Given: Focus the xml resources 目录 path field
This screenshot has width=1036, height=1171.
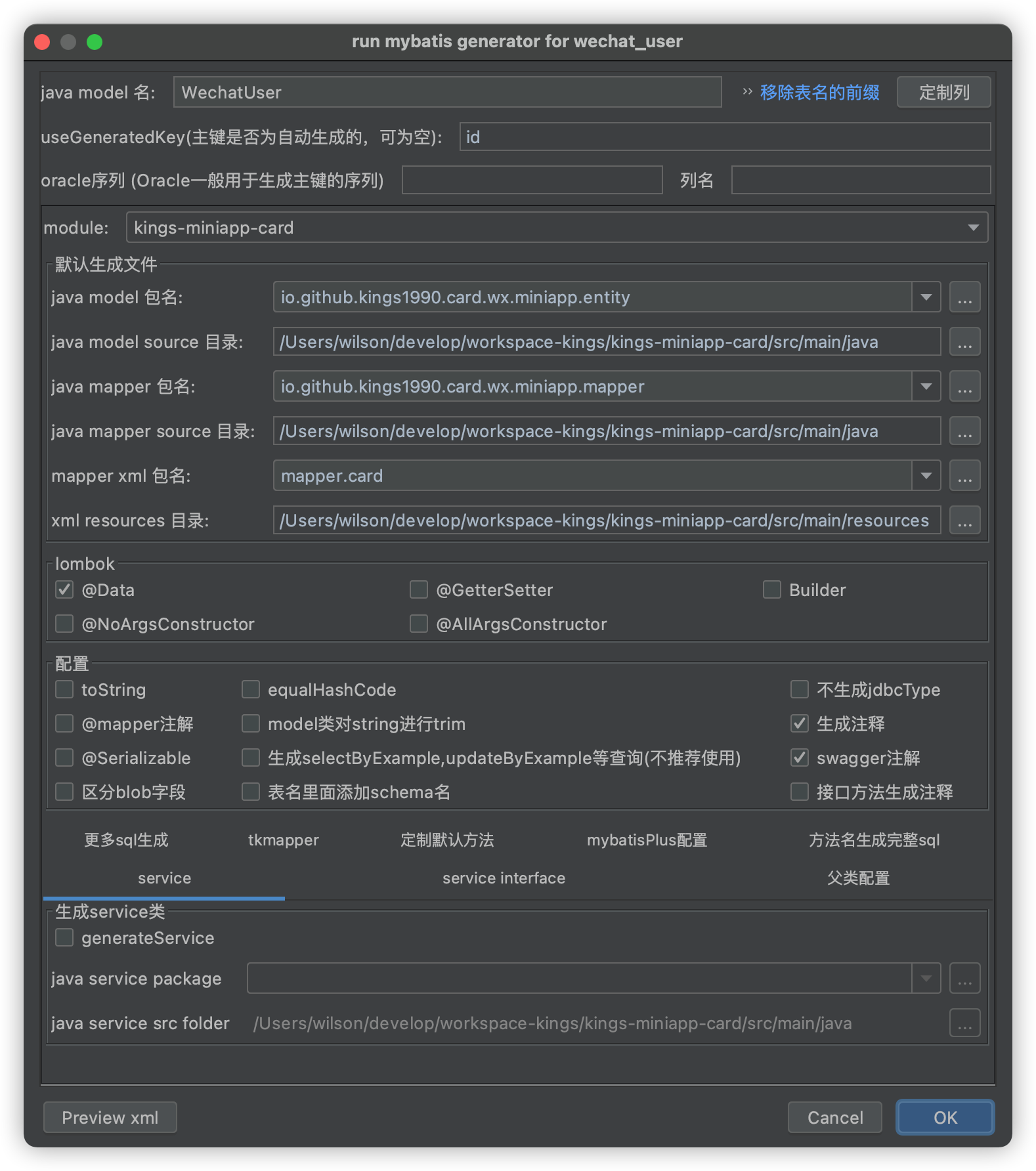Looking at the screenshot, I should pos(607,521).
